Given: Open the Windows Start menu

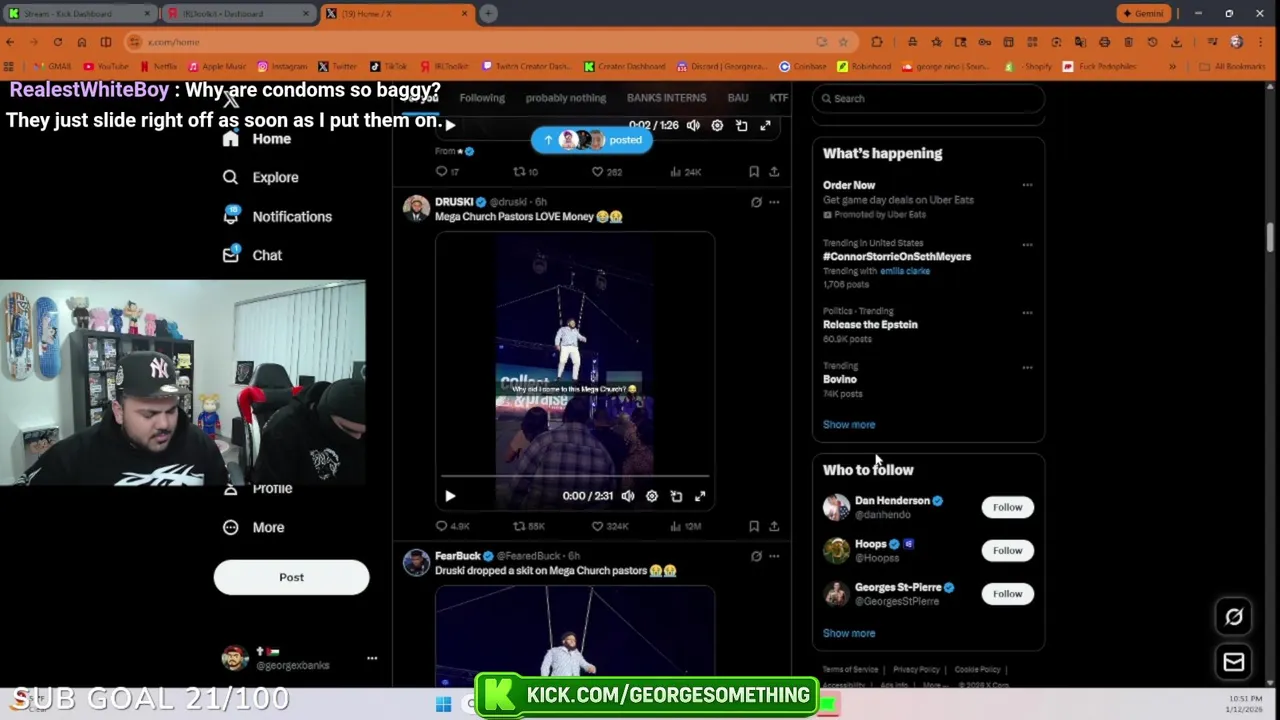Looking at the screenshot, I should 443,704.
